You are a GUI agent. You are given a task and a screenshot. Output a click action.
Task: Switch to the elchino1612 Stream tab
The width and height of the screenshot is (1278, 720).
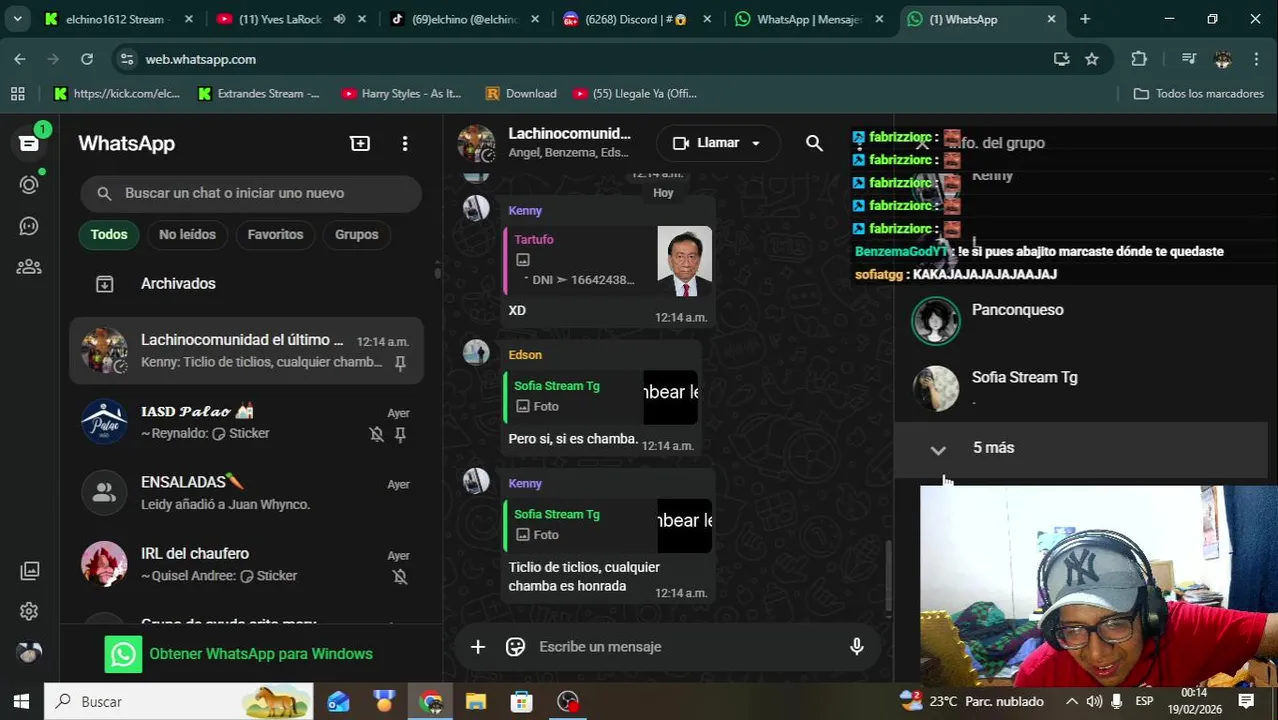pos(118,19)
